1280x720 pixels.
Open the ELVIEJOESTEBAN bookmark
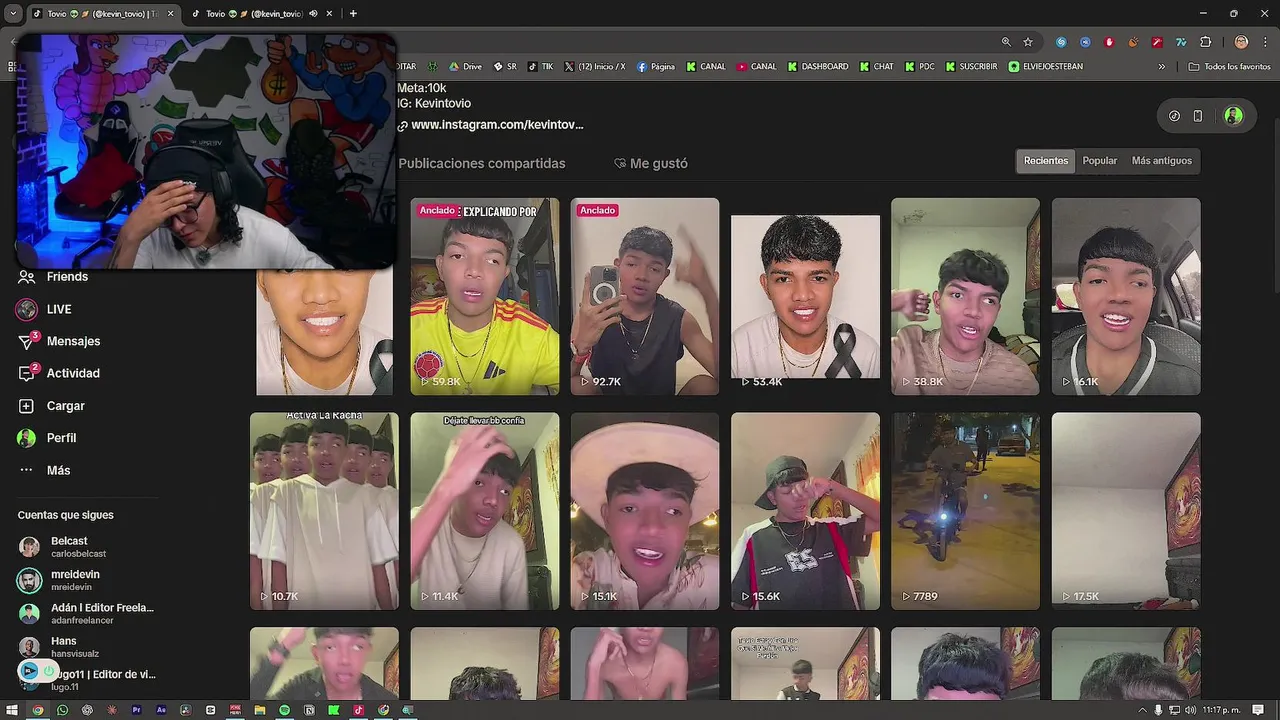1046,67
